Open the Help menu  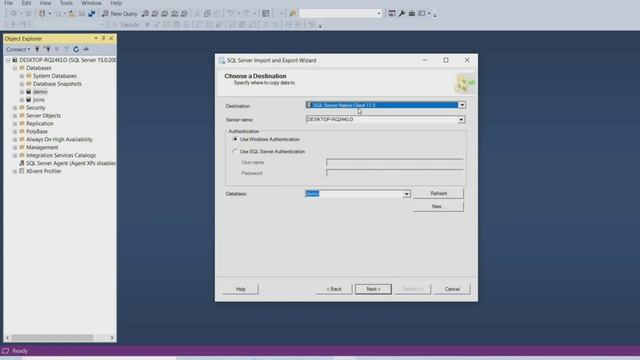[116, 3]
